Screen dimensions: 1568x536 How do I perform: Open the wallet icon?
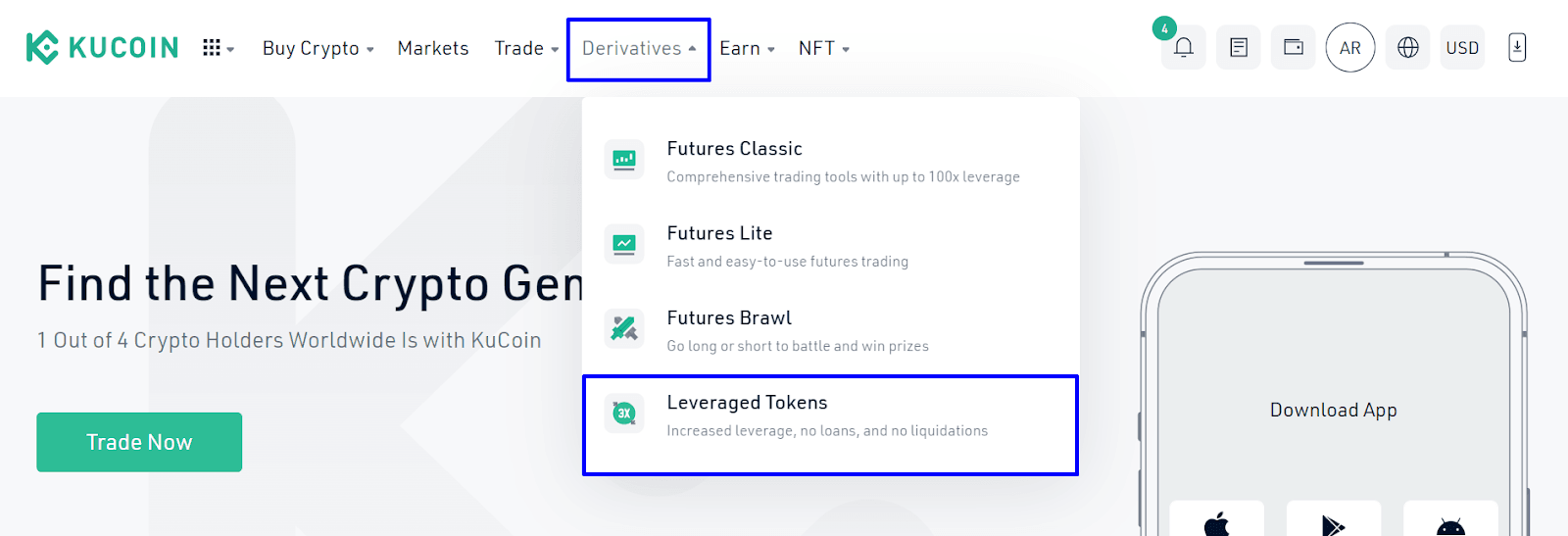coord(1294,47)
